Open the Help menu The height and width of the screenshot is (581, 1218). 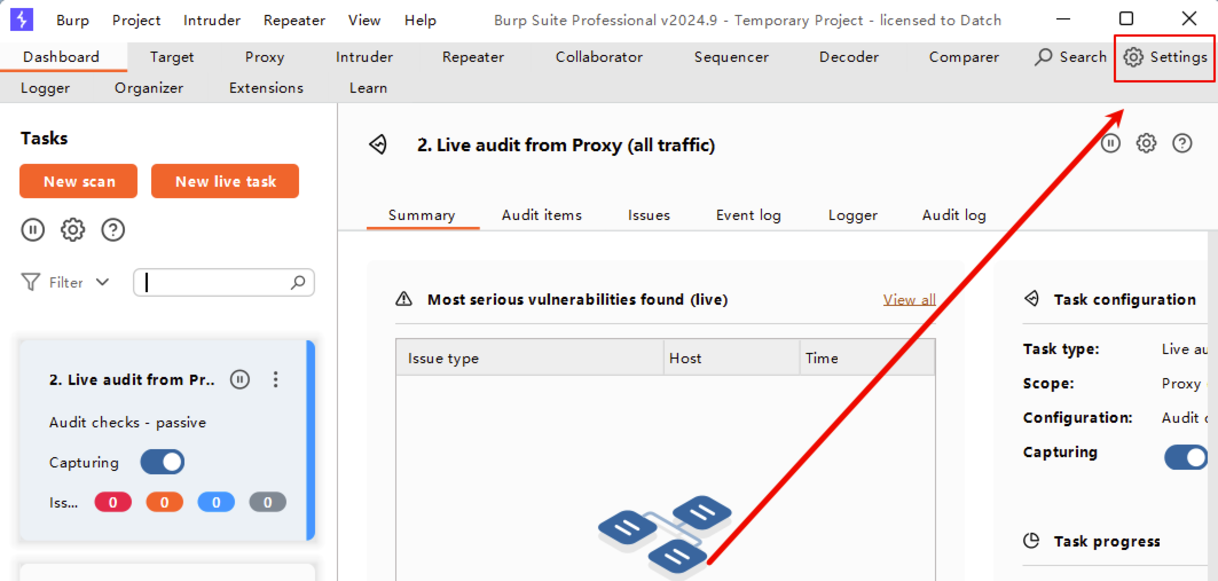420,20
